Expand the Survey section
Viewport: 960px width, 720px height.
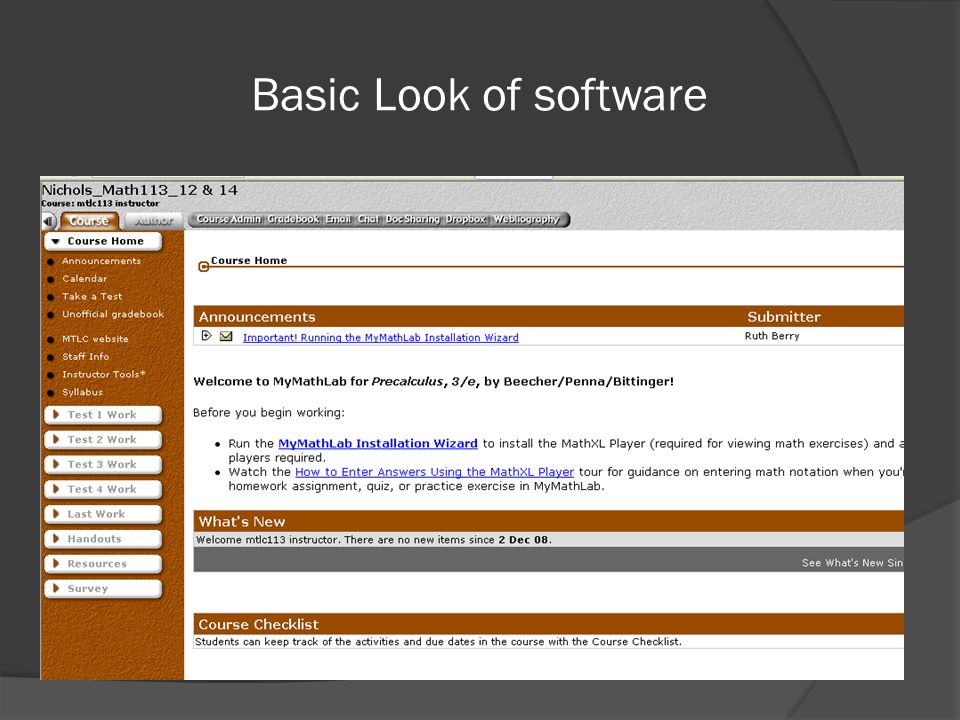coord(103,588)
